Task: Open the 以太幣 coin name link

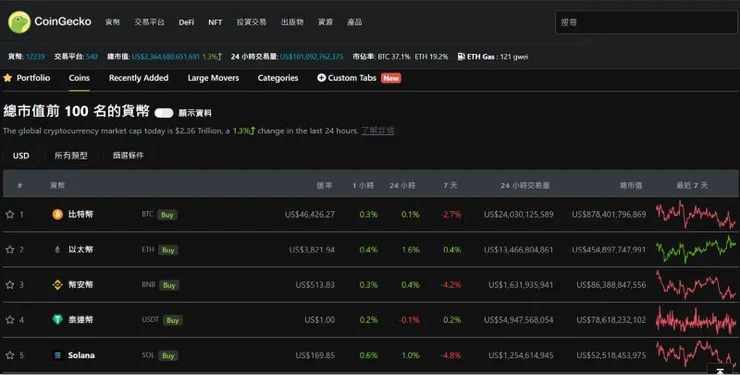Action: click(x=81, y=250)
